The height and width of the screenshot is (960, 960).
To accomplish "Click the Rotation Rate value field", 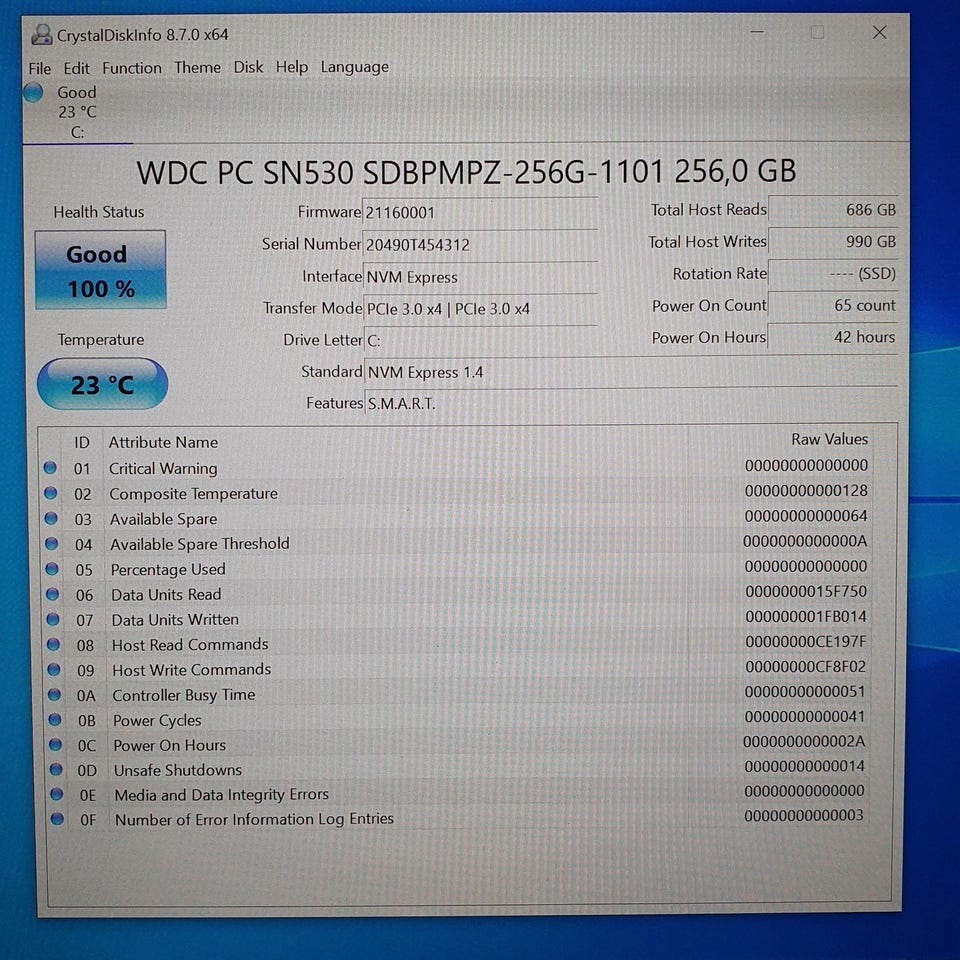I will coord(833,274).
